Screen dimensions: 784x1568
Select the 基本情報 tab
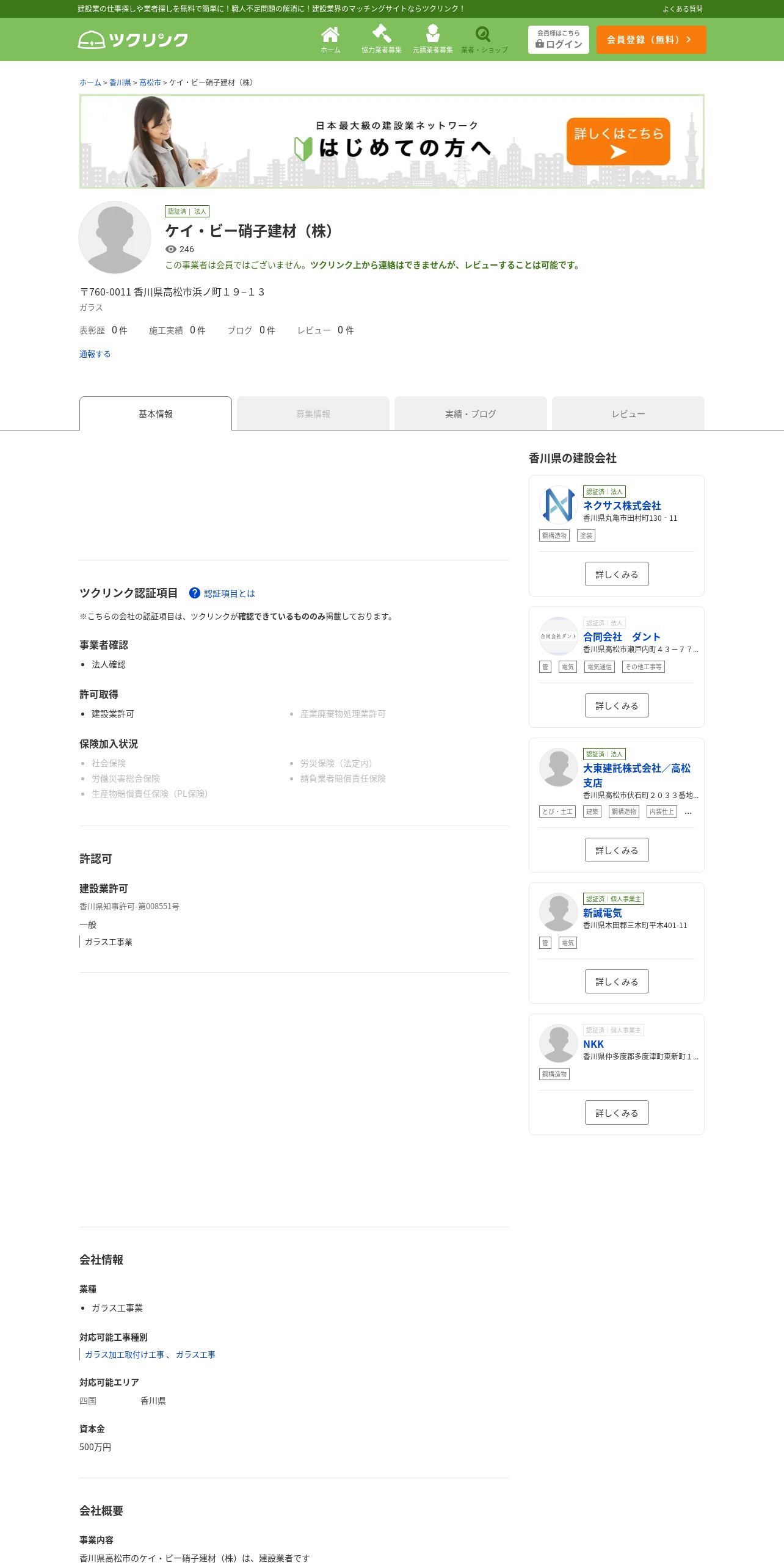pos(156,413)
